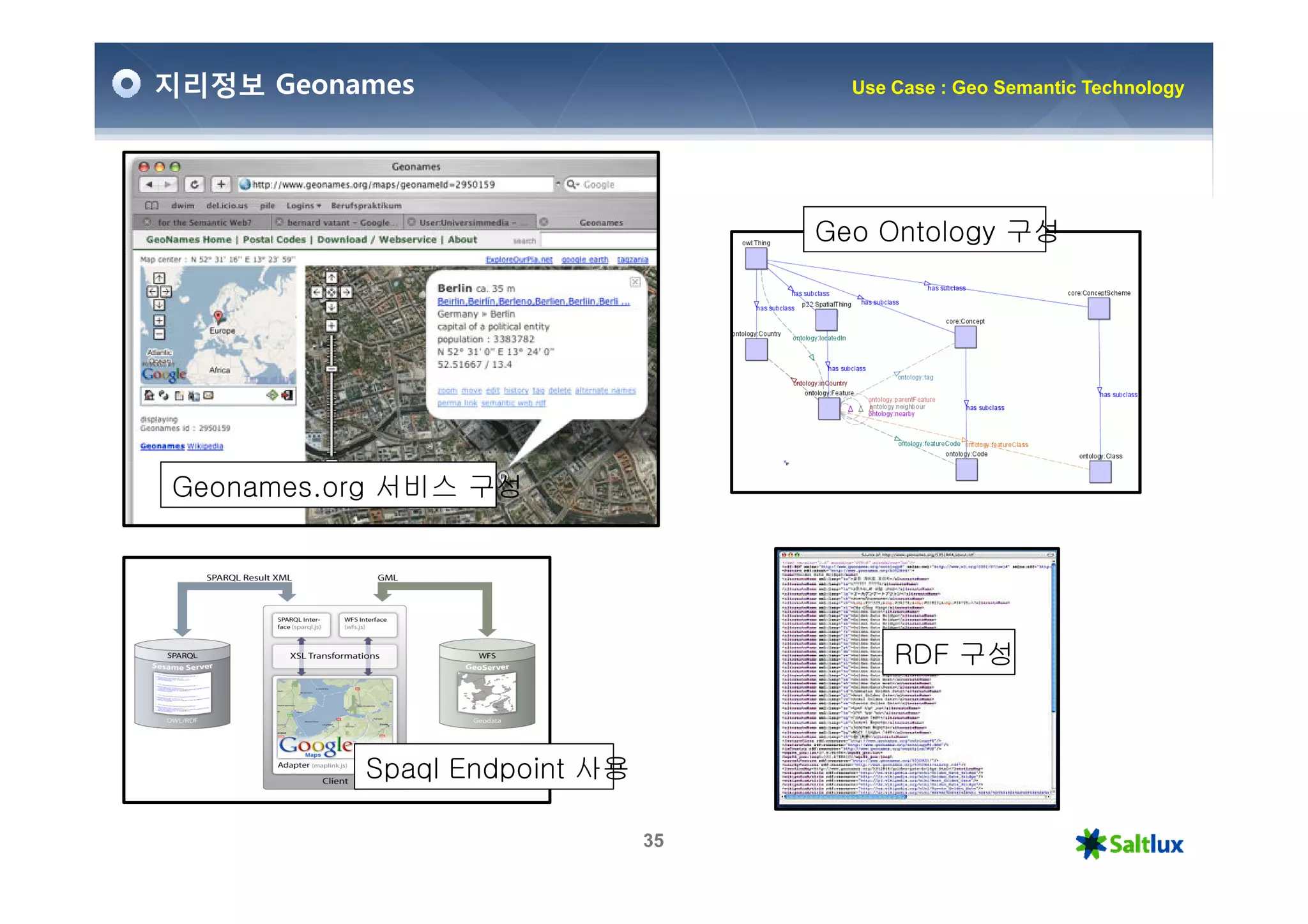Follow the tagzania link

pos(632,259)
